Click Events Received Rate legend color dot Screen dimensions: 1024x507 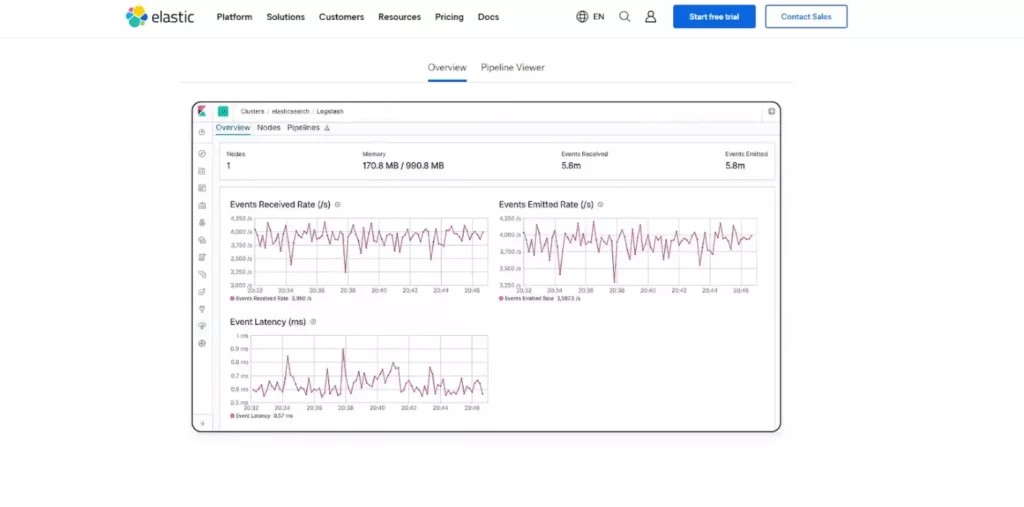pyautogui.click(x=232, y=298)
